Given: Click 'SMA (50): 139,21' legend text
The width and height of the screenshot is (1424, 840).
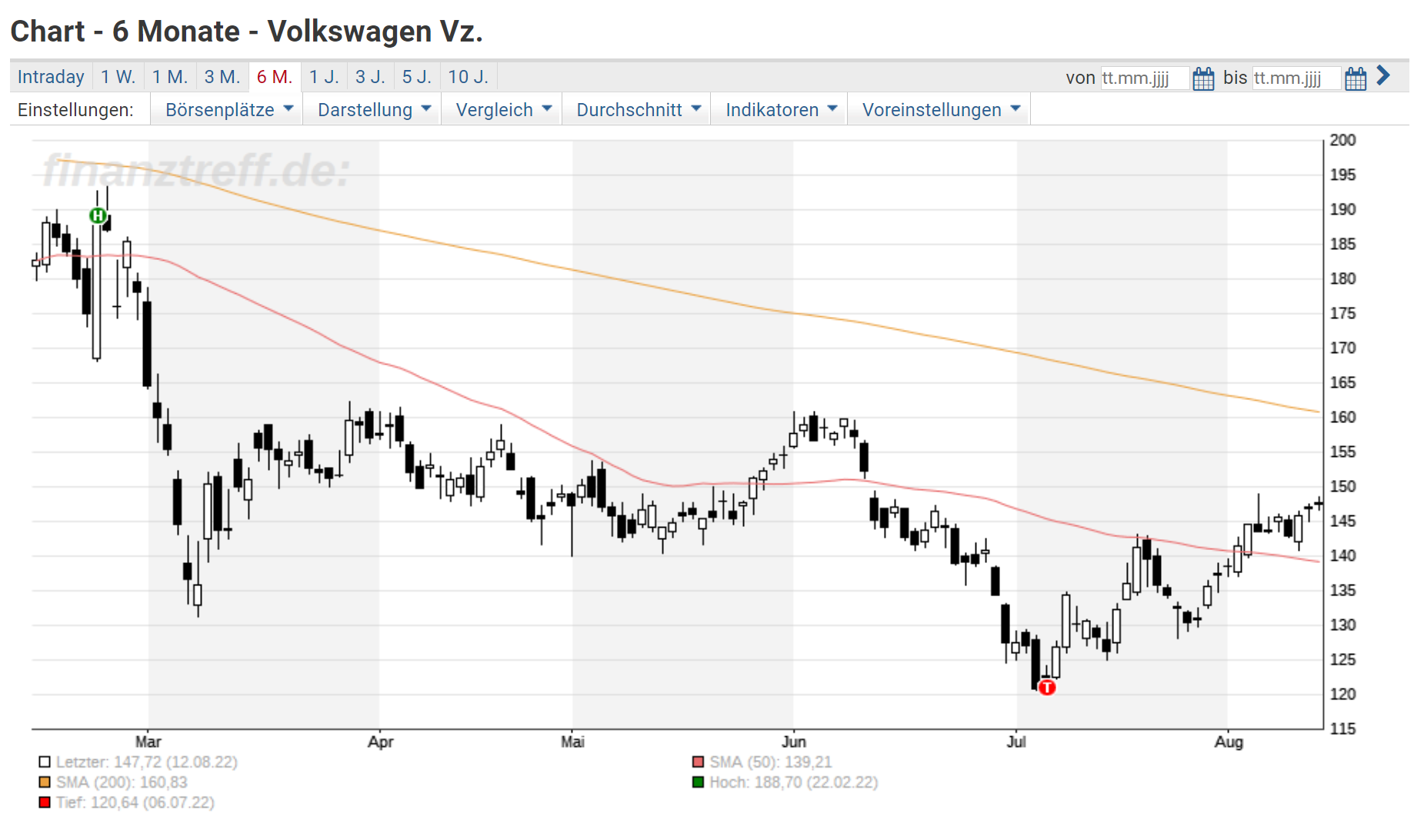Looking at the screenshot, I should click(x=771, y=762).
